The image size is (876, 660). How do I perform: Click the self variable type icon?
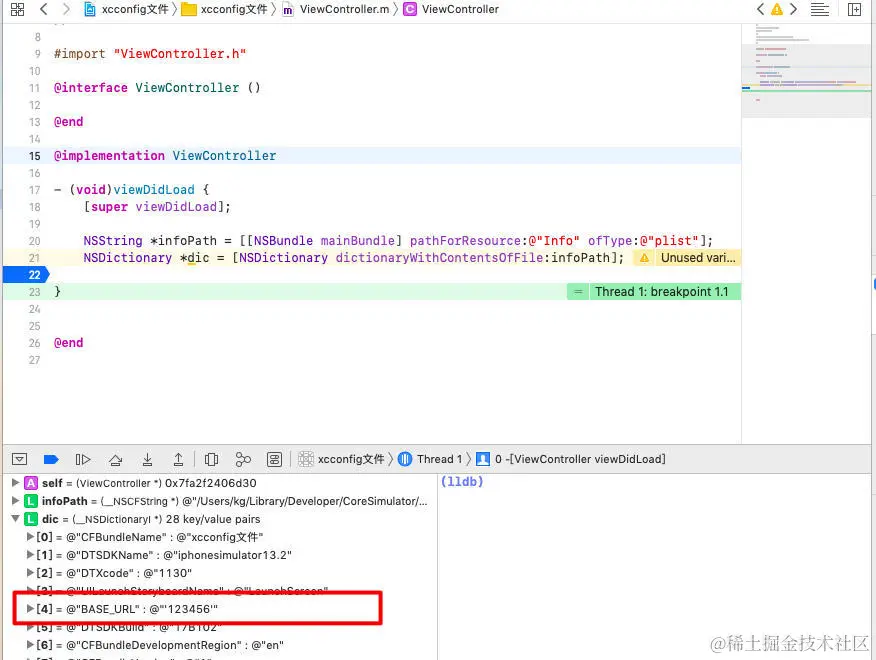pyautogui.click(x=31, y=483)
